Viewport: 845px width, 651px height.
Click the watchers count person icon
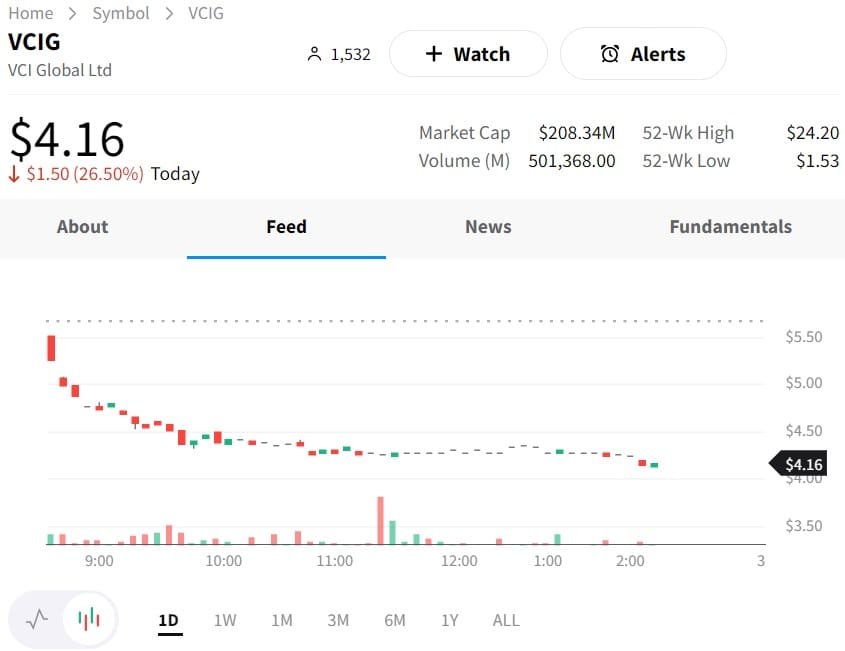[x=315, y=54]
